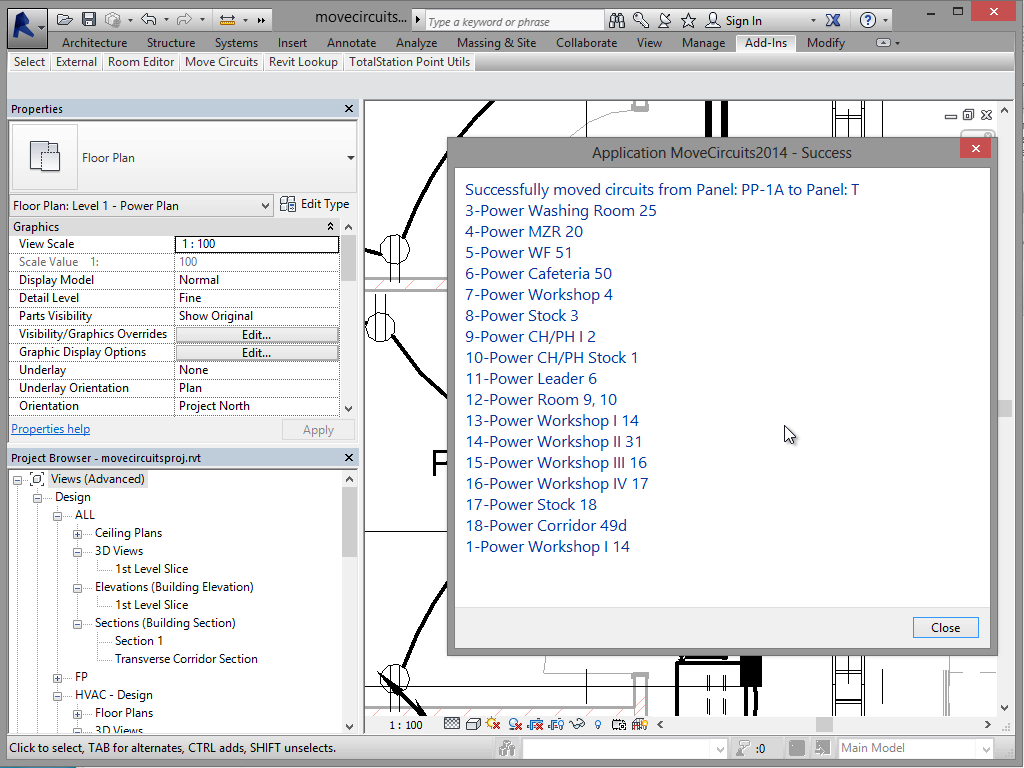1024x768 pixels.
Task: Click the search keyword input field
Action: tap(514, 22)
